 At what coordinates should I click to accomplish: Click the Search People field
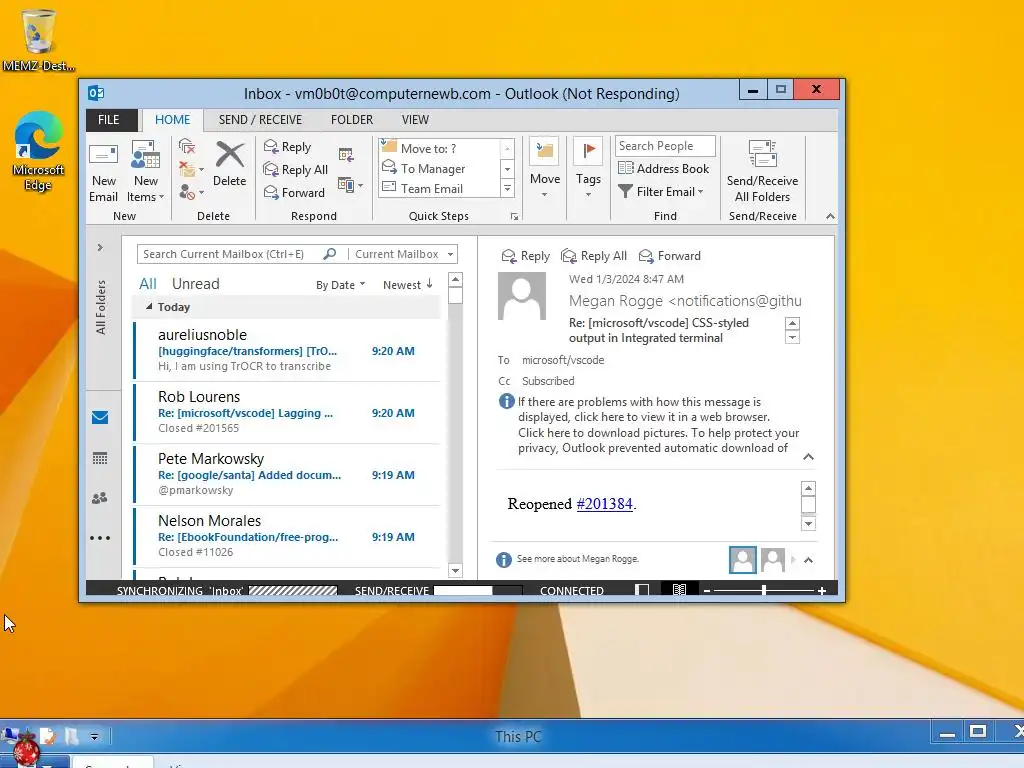tap(665, 146)
